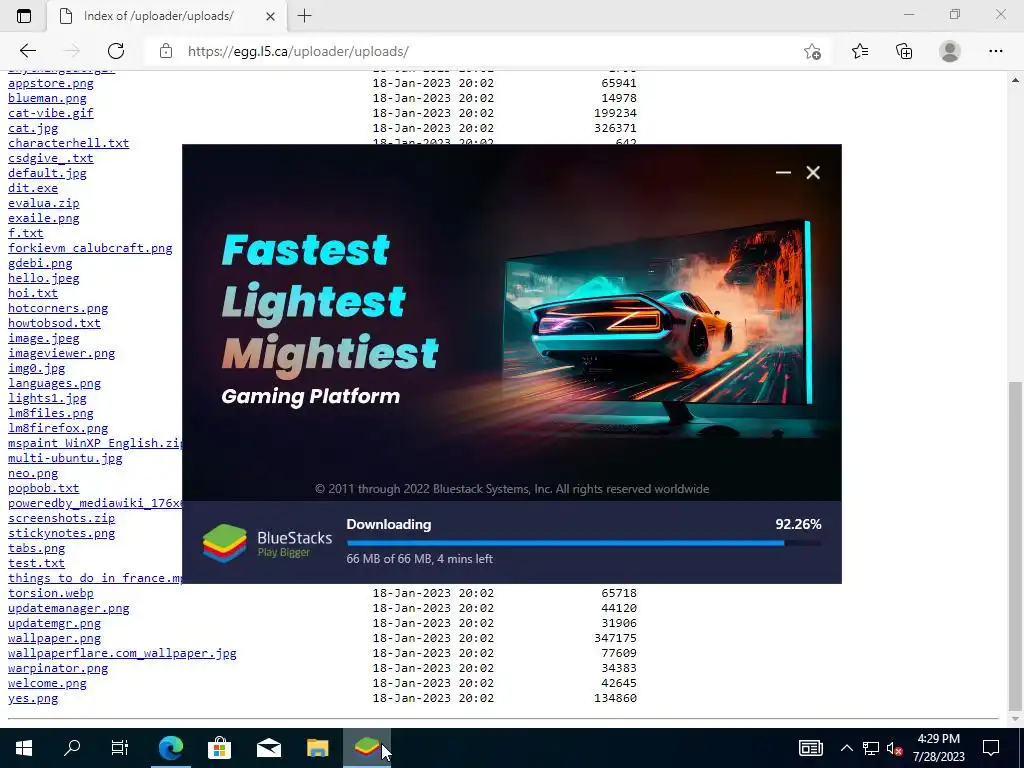Open Microsoft Store from taskbar

tap(219, 748)
